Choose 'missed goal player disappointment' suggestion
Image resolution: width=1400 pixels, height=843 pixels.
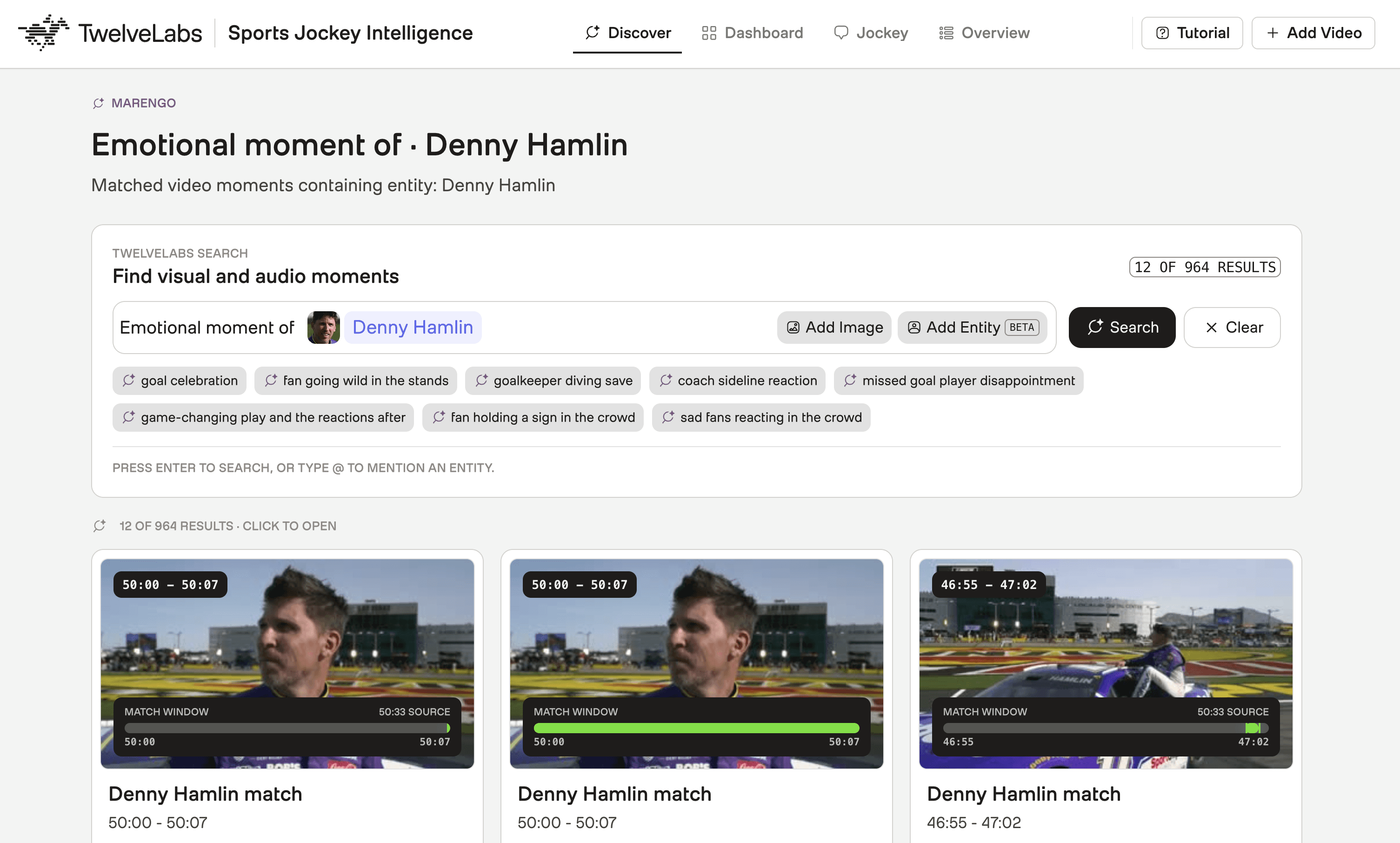959,381
